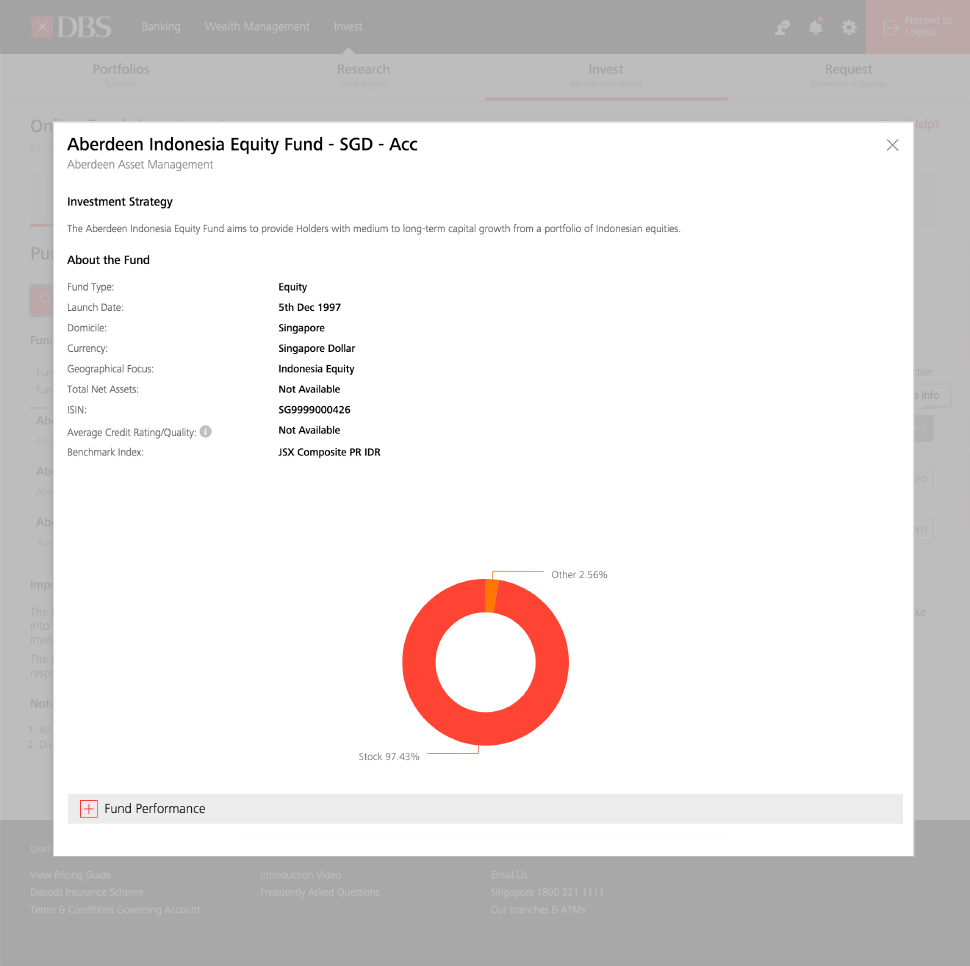Click the Singapore 1800 221 1111 phone text

click(x=547, y=892)
